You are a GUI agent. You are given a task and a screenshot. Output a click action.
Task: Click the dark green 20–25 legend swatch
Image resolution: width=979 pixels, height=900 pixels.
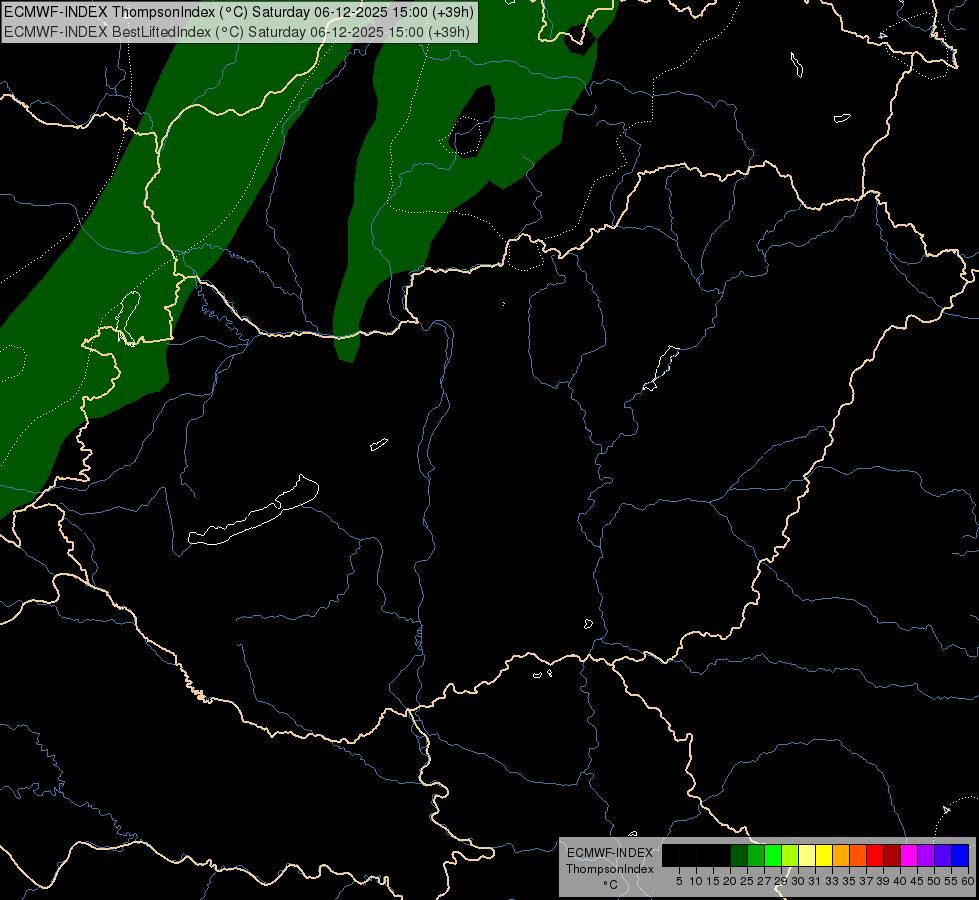[739, 855]
